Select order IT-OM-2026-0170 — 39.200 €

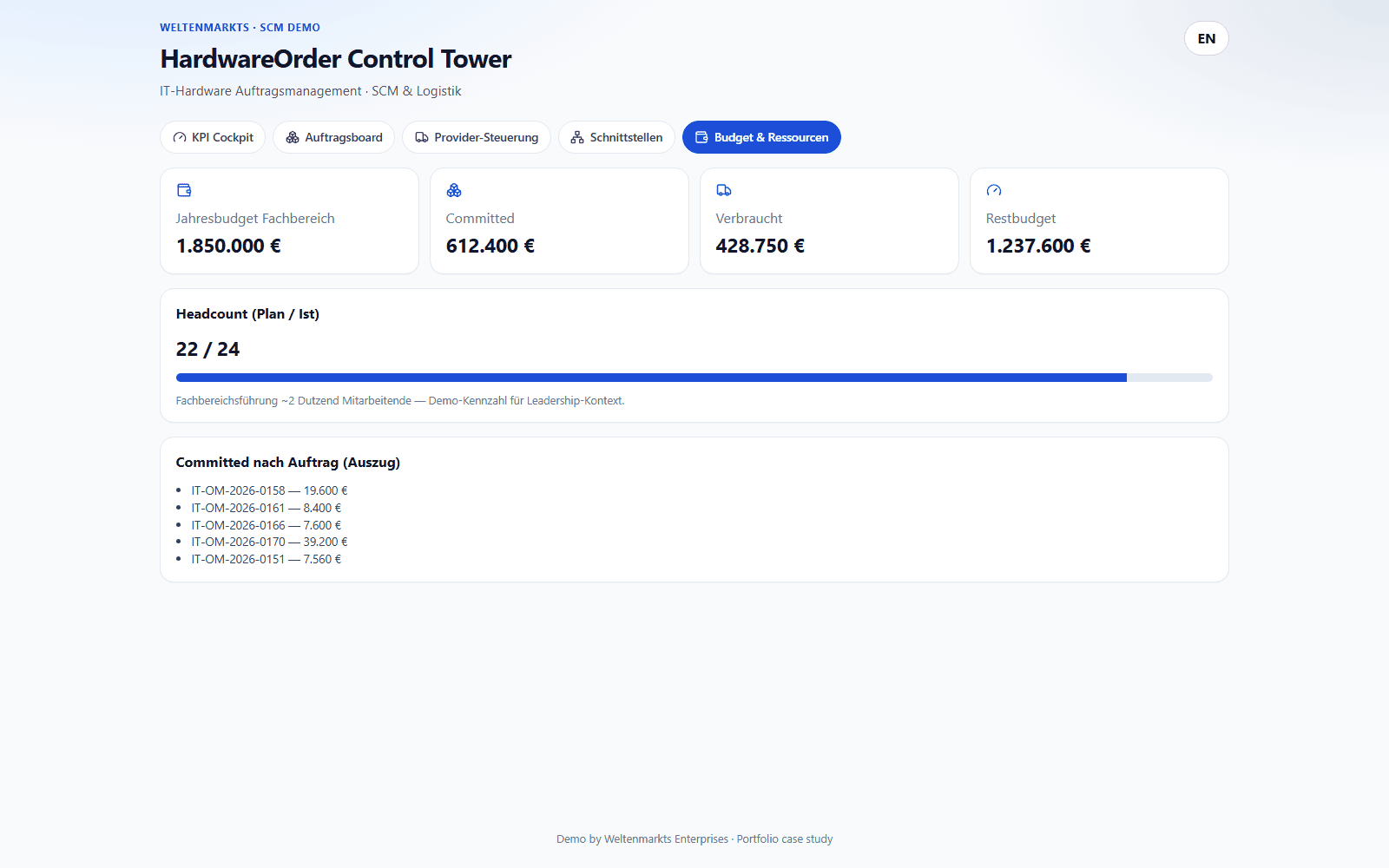269,542
